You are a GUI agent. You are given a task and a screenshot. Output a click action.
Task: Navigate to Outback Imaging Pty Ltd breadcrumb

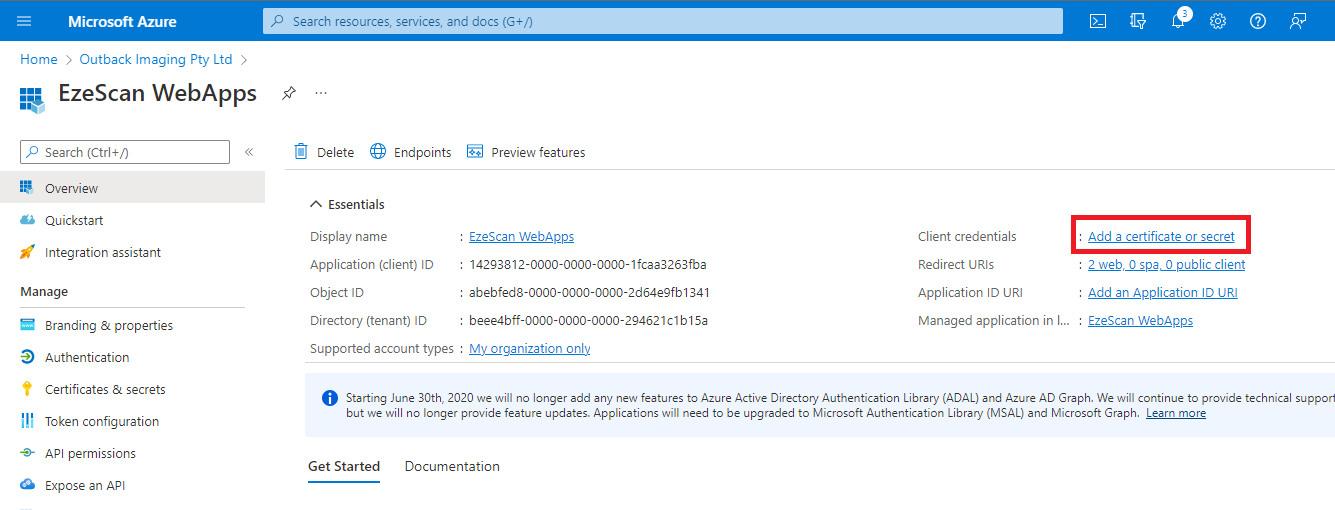(x=155, y=60)
